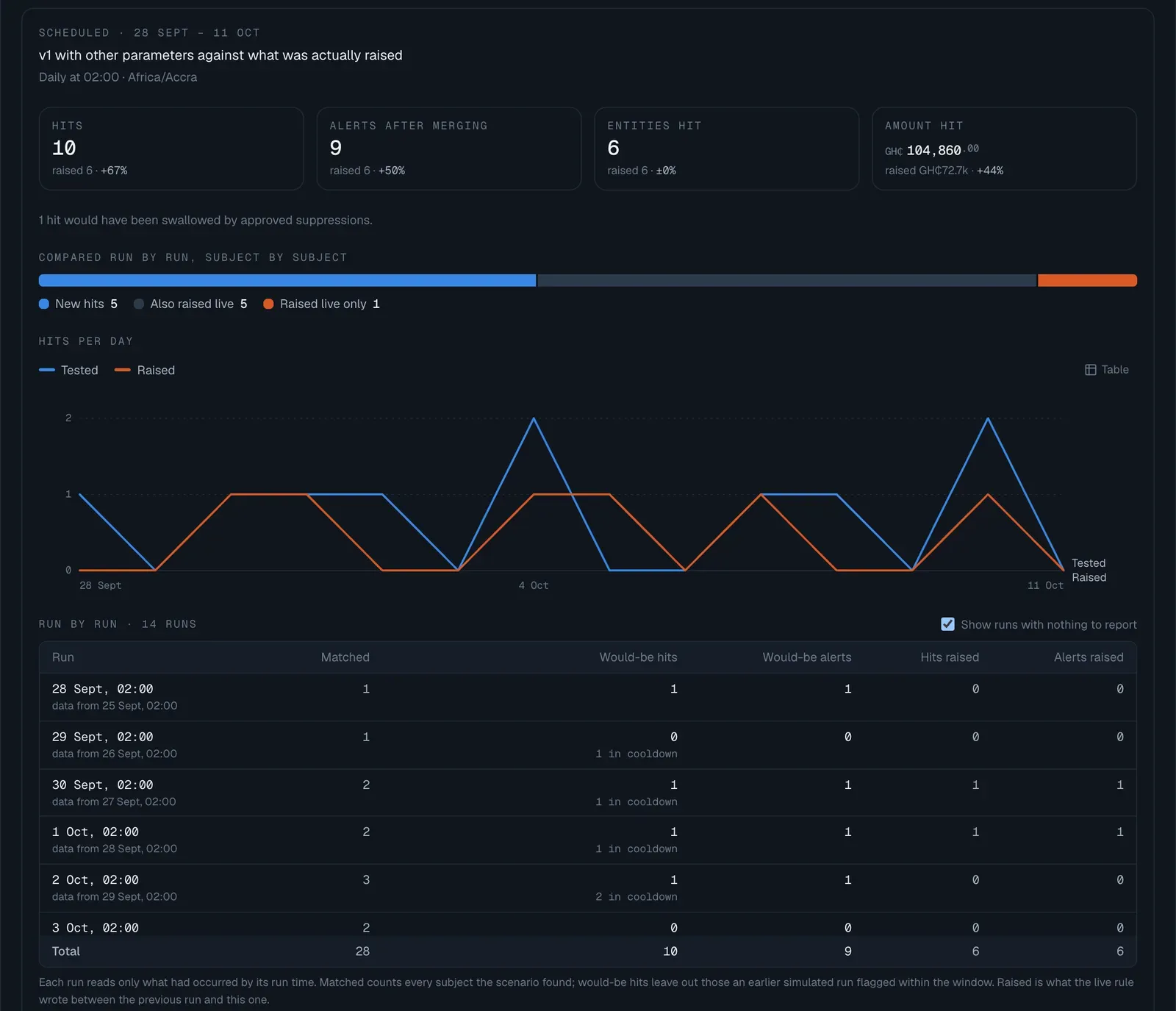This screenshot has width=1176, height=1011.
Task: Click the gray Also raised live dot
Action: [139, 304]
